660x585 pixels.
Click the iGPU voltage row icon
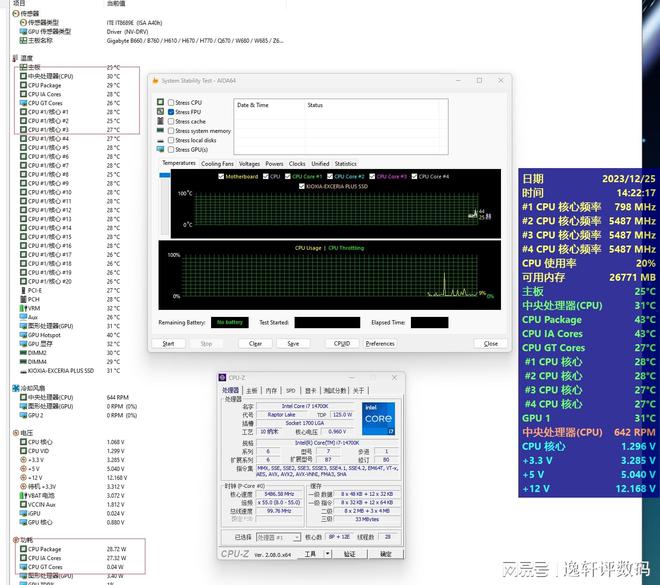point(24,513)
